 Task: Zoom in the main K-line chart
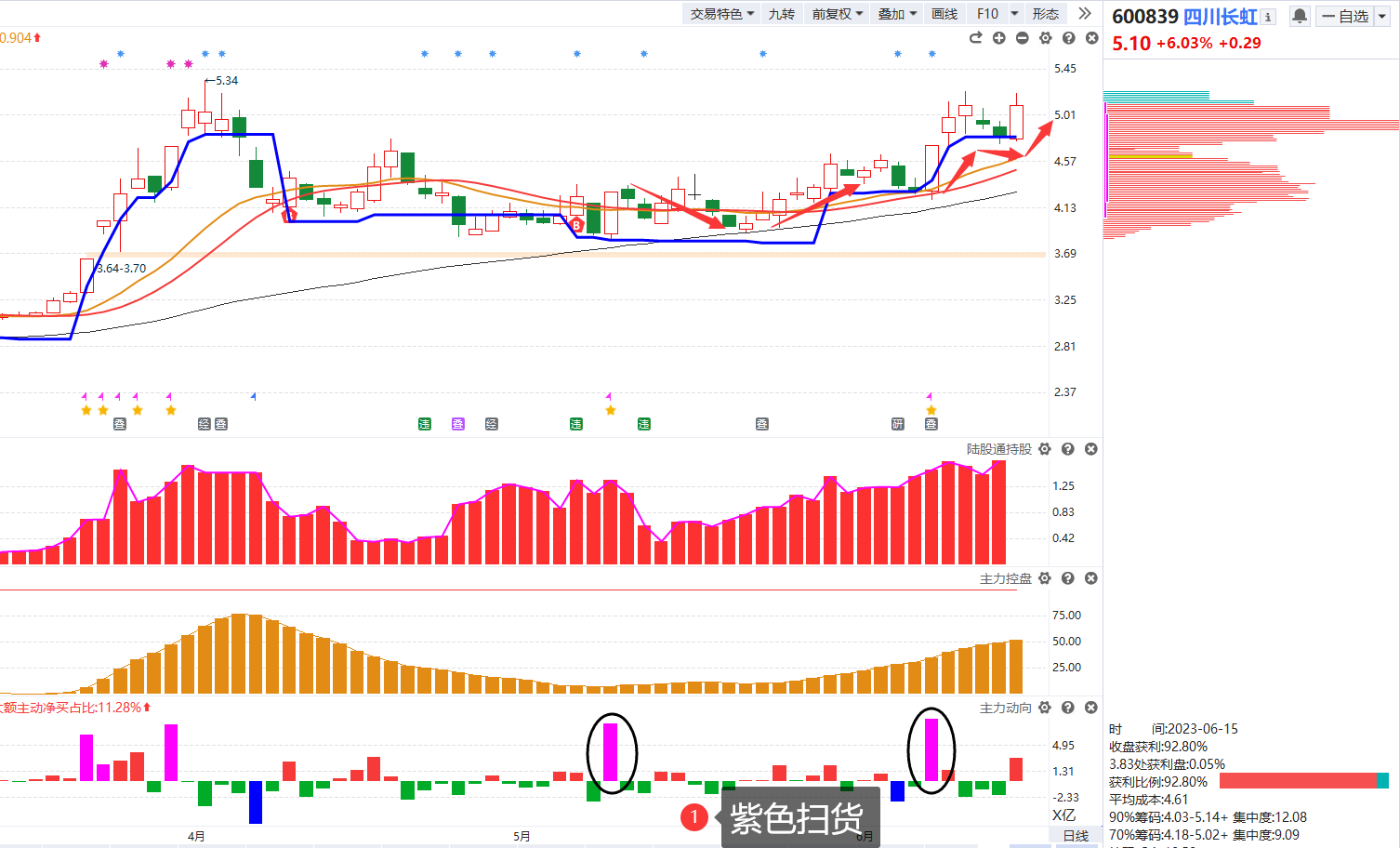pyautogui.click(x=998, y=38)
